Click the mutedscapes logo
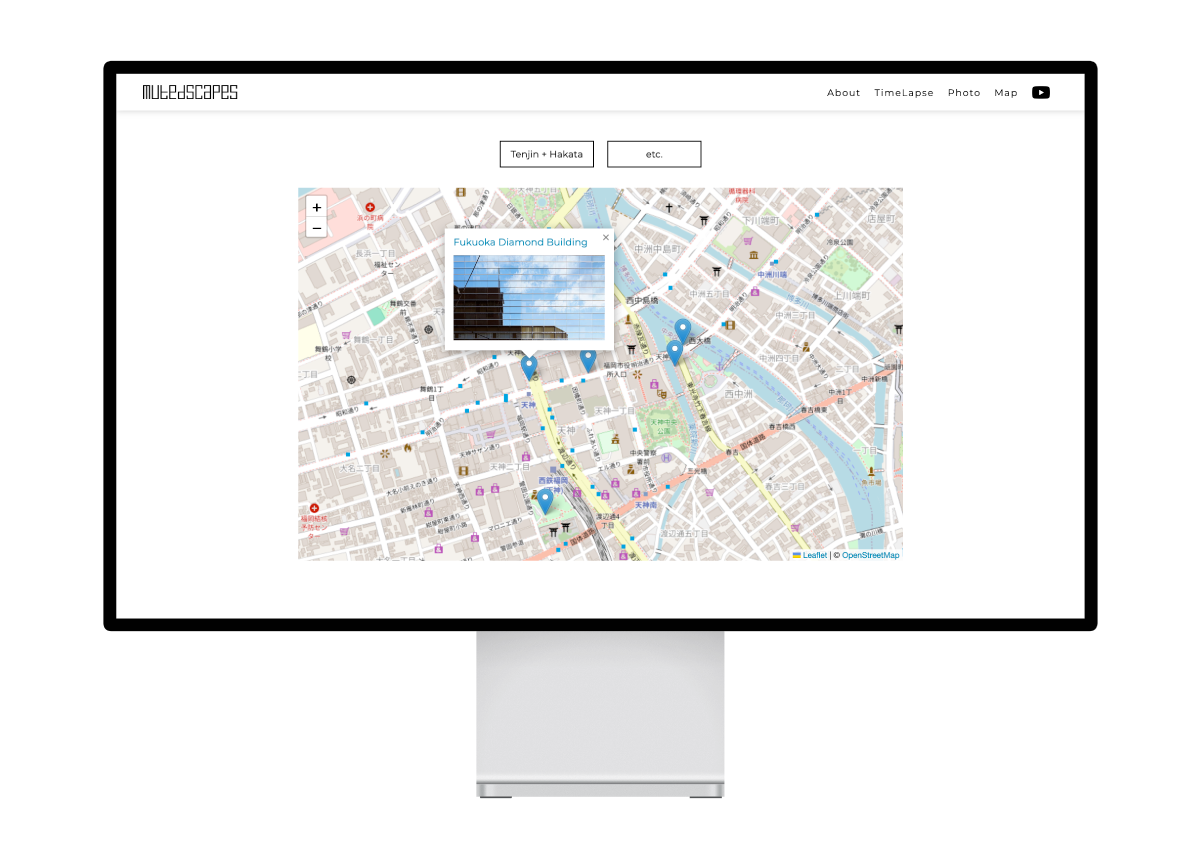Viewport: 1200px width, 857px height. click(190, 92)
